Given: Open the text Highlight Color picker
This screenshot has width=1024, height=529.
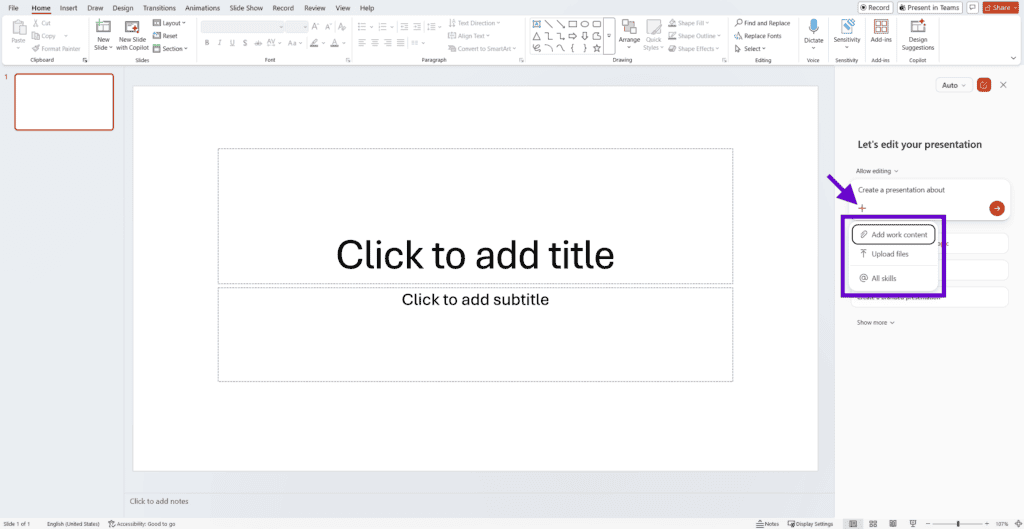Looking at the screenshot, I should coord(316,43).
